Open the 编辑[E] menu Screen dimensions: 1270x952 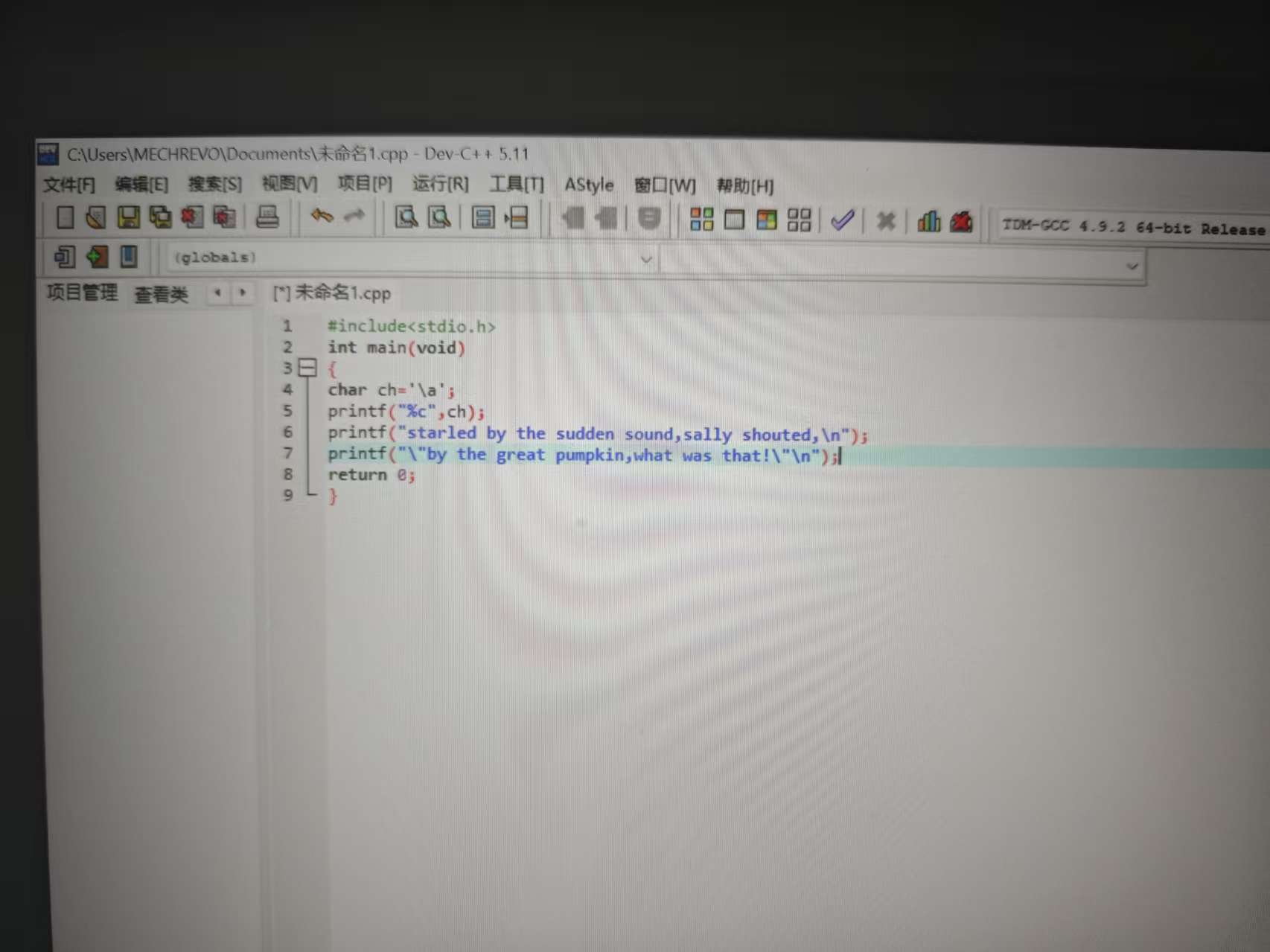point(141,184)
